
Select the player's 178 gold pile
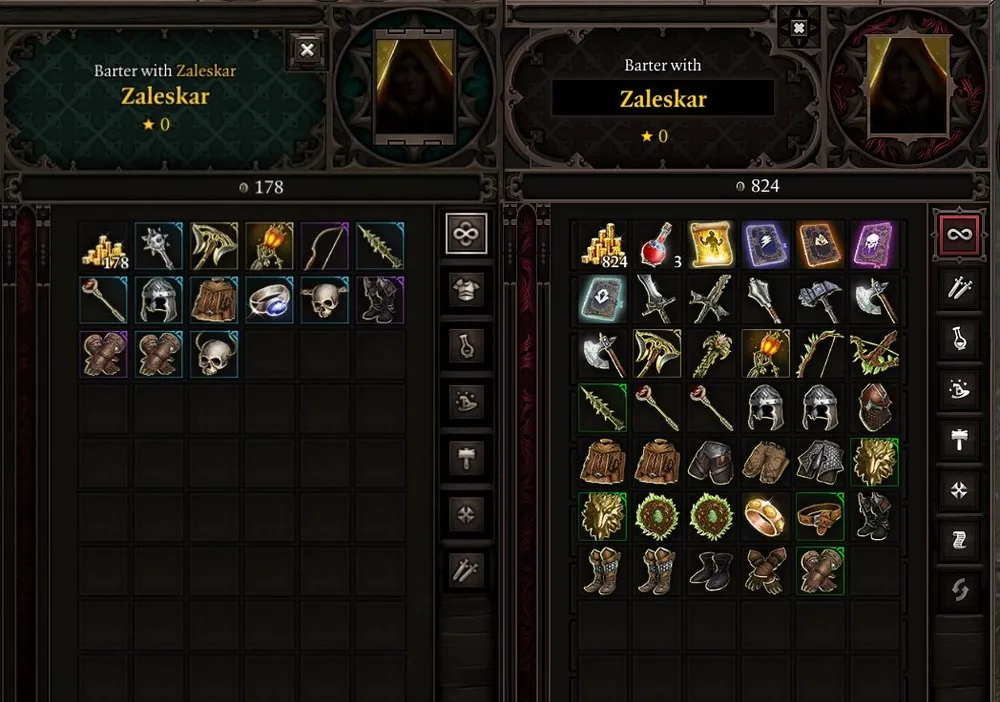[104, 245]
